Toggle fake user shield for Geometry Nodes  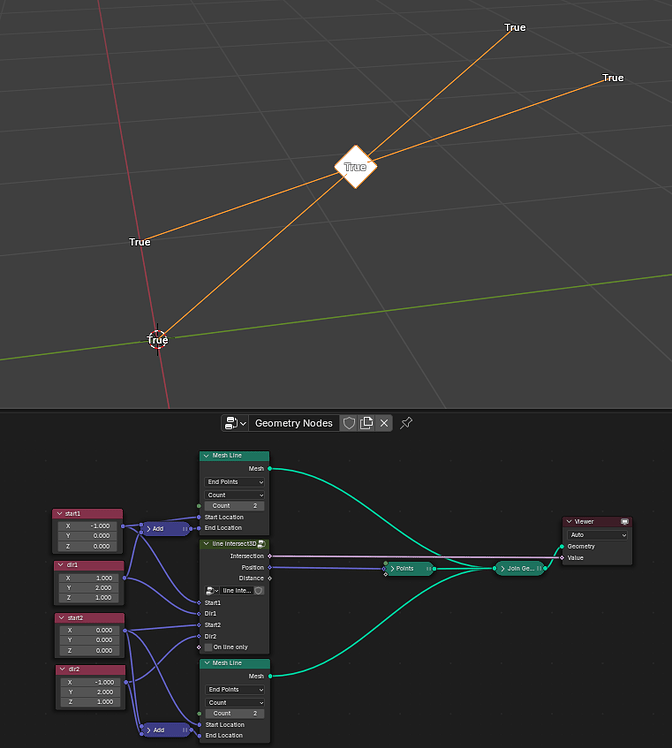pos(349,423)
